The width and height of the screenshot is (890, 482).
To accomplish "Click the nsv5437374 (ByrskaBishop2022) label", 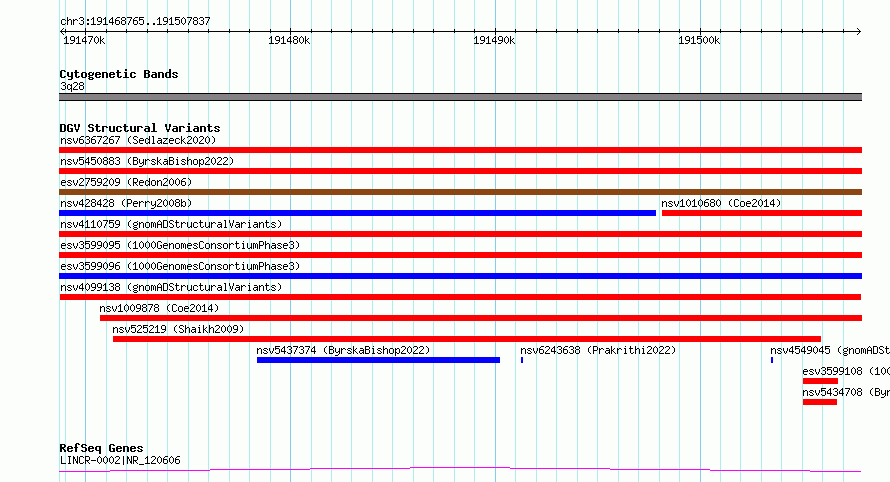I will [343, 350].
